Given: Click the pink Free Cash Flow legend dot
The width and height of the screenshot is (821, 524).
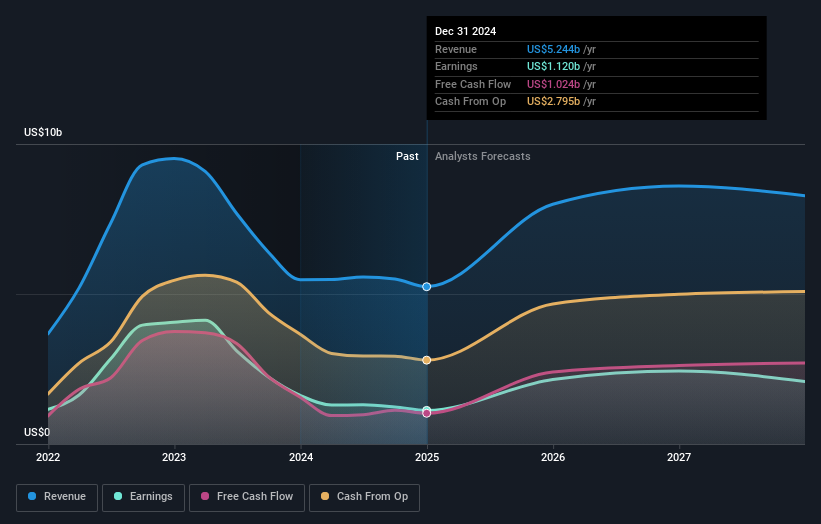Looking at the screenshot, I should tap(205, 496).
